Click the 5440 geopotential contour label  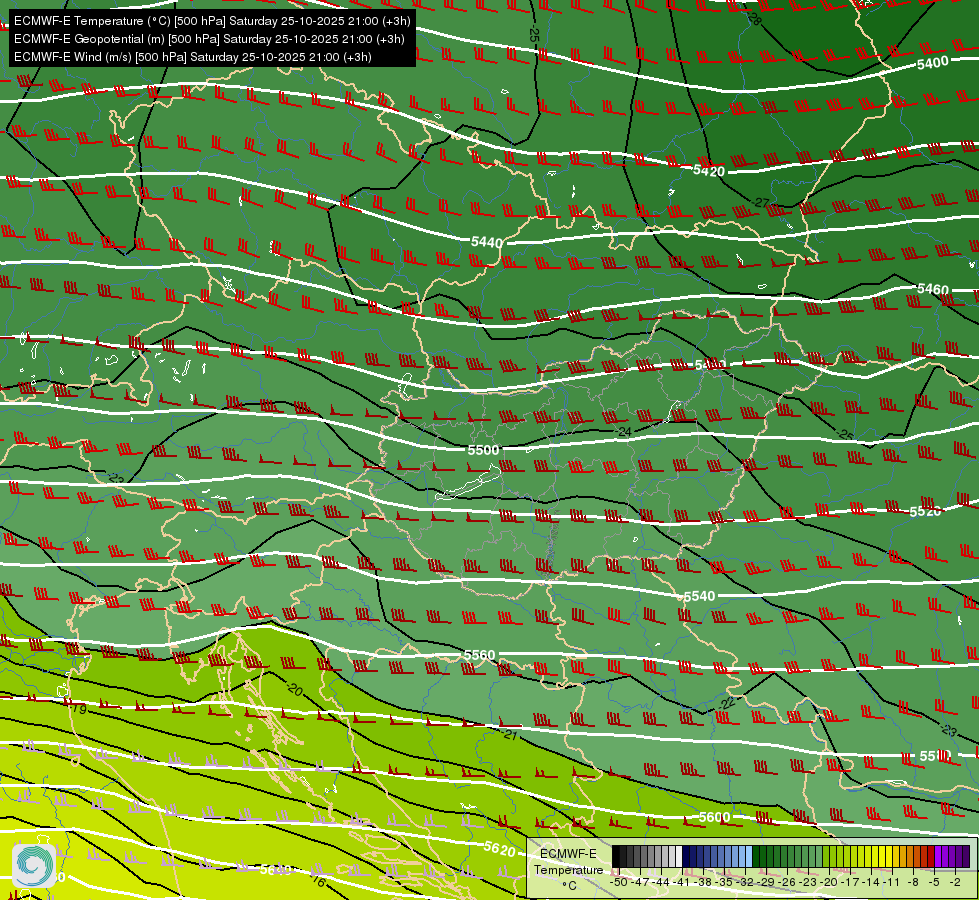pos(486,242)
